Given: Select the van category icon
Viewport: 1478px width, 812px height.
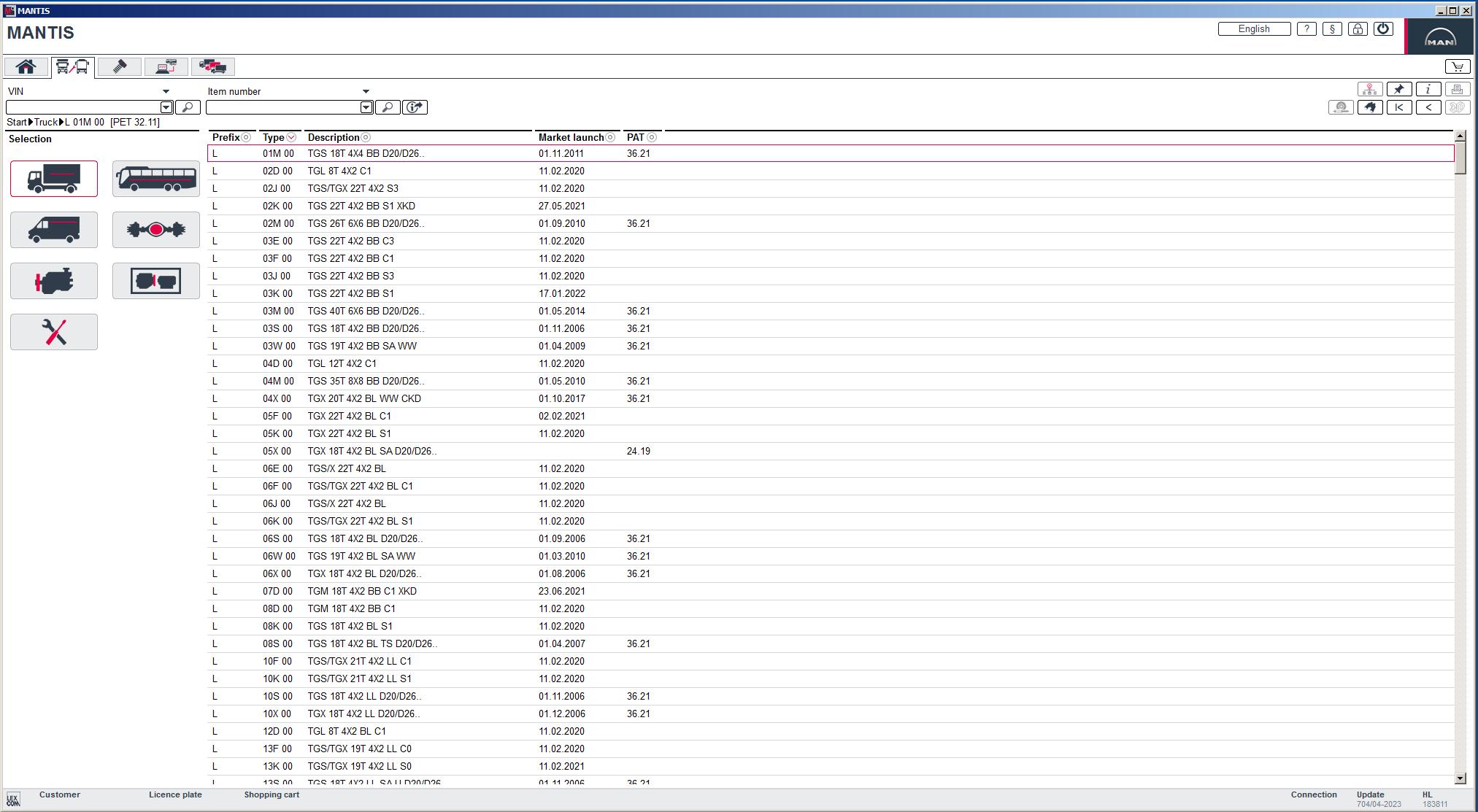Looking at the screenshot, I should click(x=54, y=229).
